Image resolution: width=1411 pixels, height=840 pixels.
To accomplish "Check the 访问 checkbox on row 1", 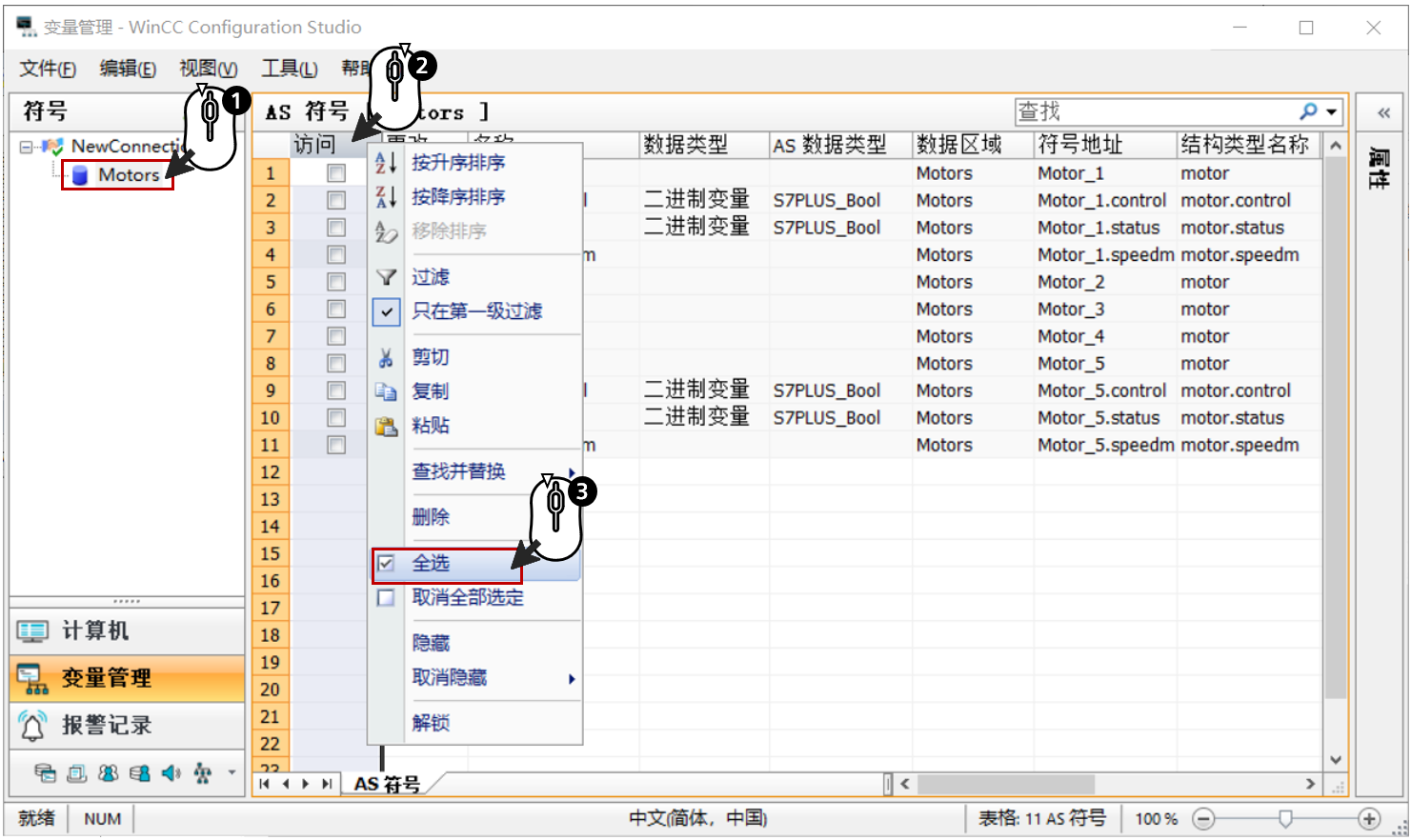I will point(336,172).
